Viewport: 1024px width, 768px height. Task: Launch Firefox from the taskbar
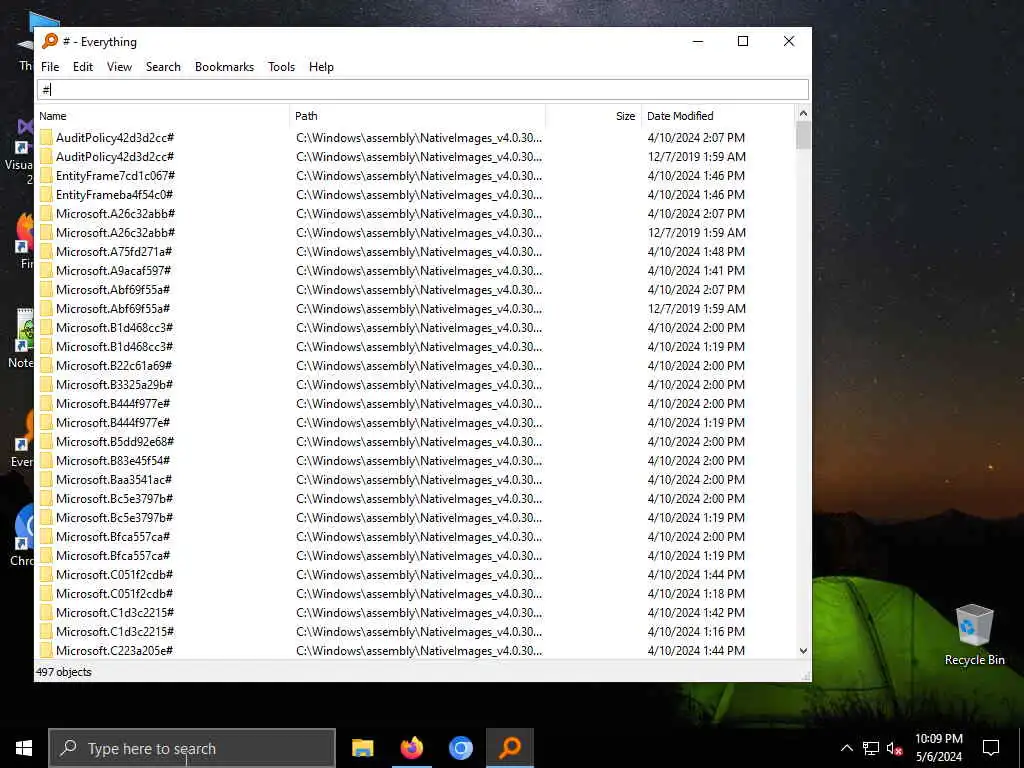[x=411, y=748]
